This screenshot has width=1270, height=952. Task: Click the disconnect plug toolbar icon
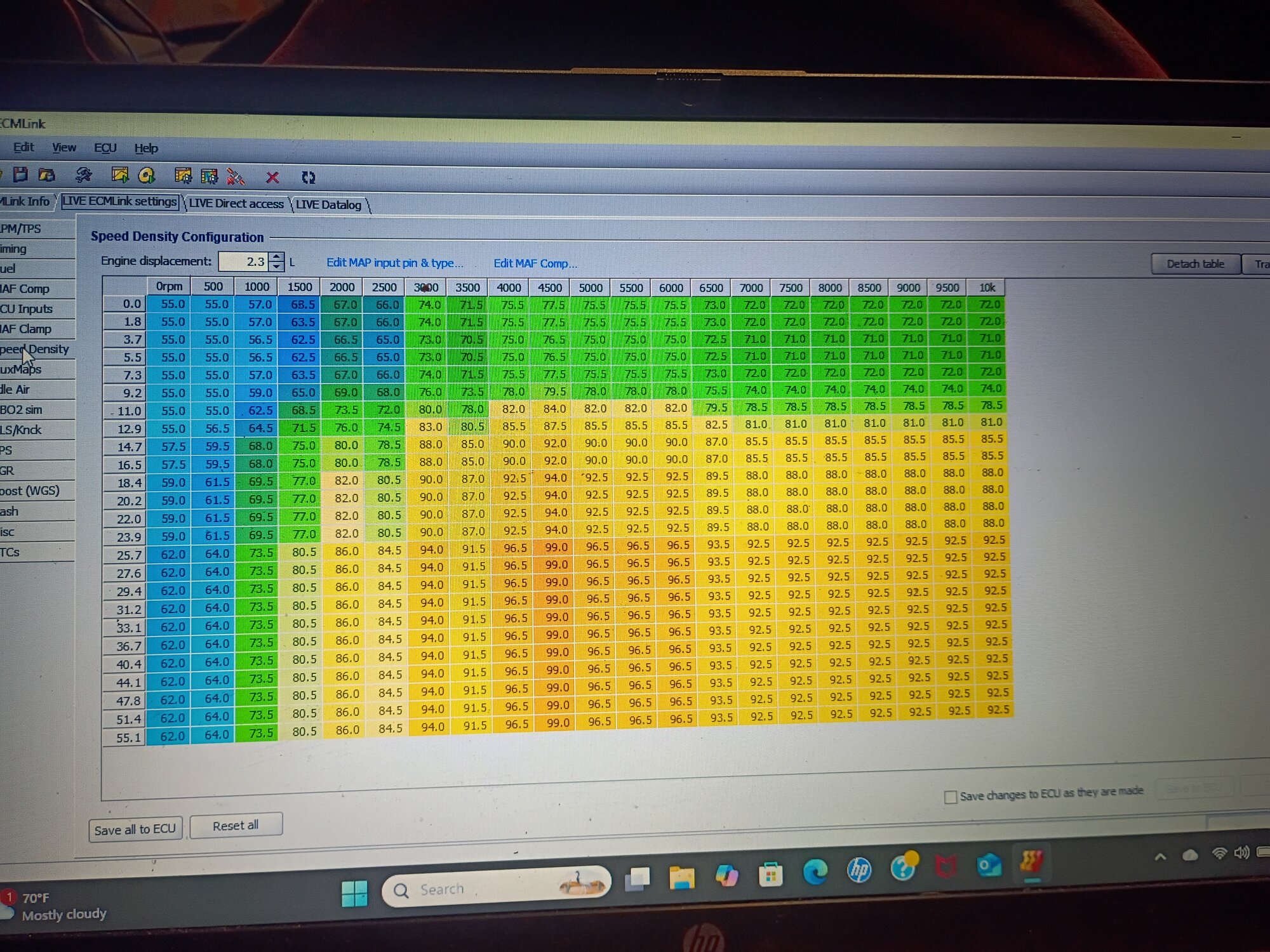tap(236, 176)
